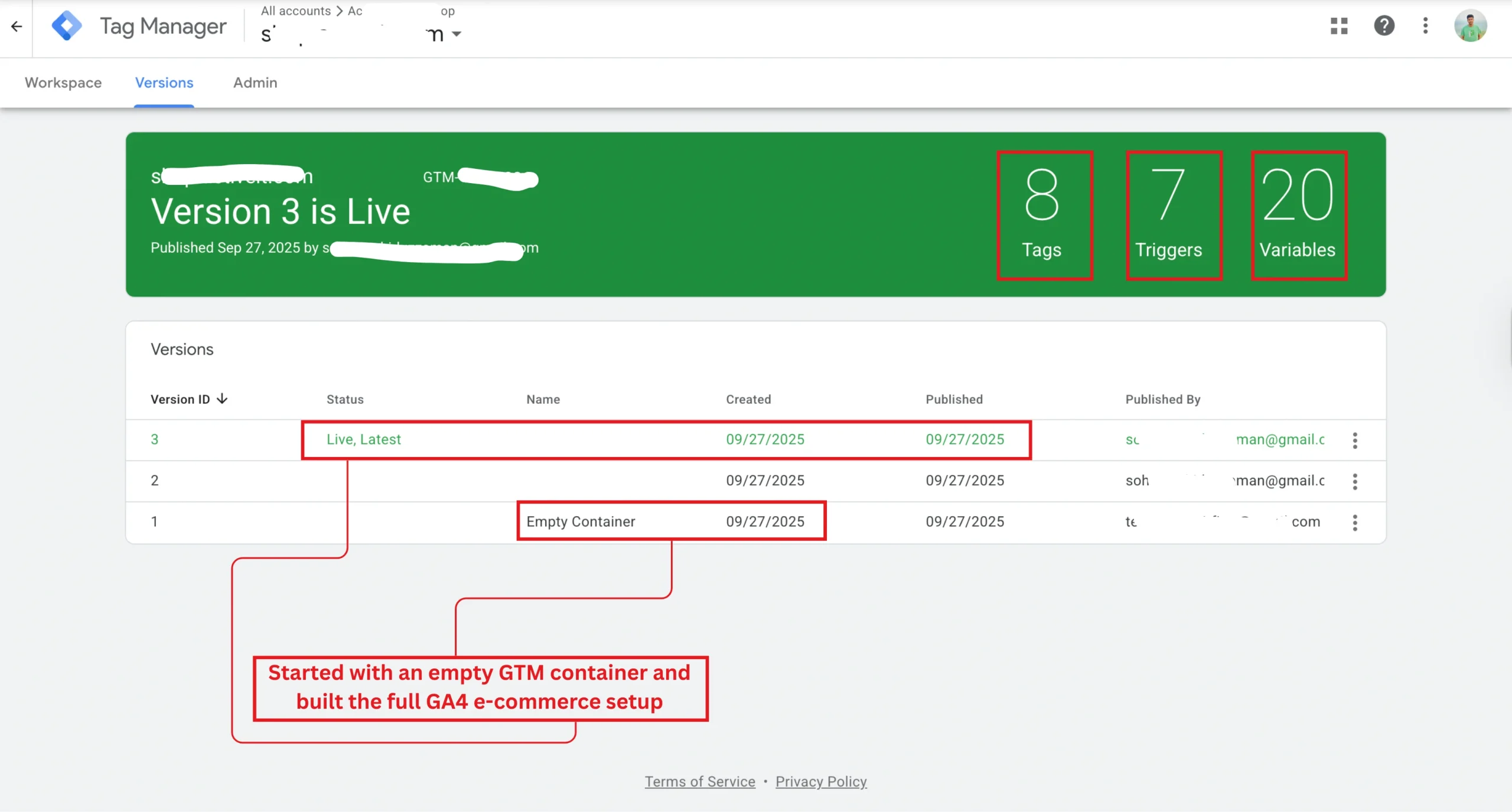Open the header three-dot options menu
The image size is (1512, 812).
pyautogui.click(x=1425, y=26)
